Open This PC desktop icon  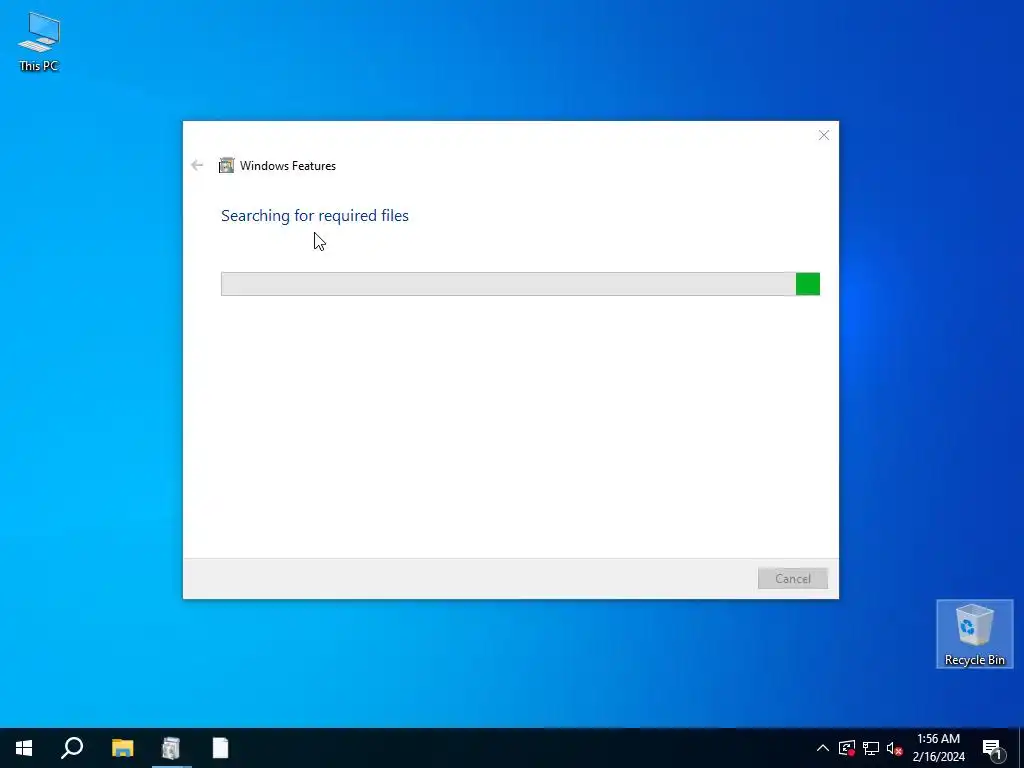[x=39, y=41]
